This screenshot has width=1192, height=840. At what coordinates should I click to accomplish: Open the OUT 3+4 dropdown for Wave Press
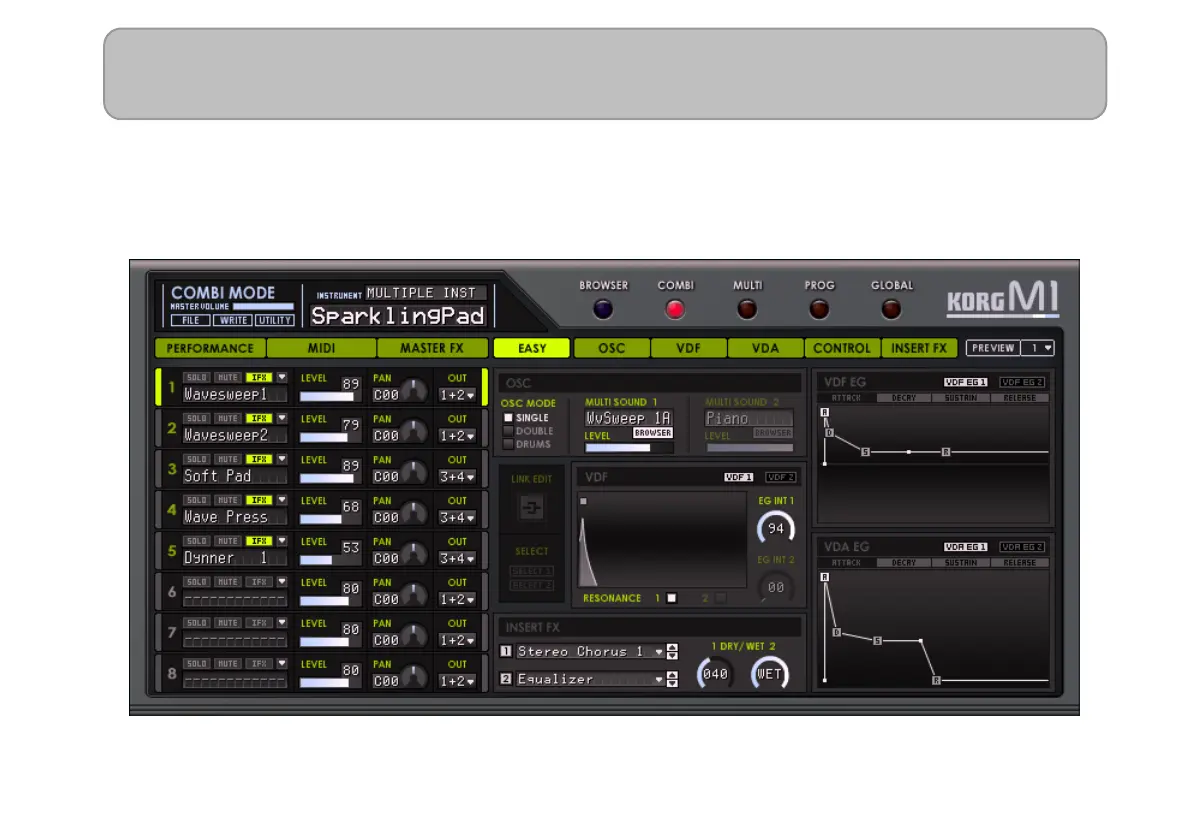(x=457, y=518)
